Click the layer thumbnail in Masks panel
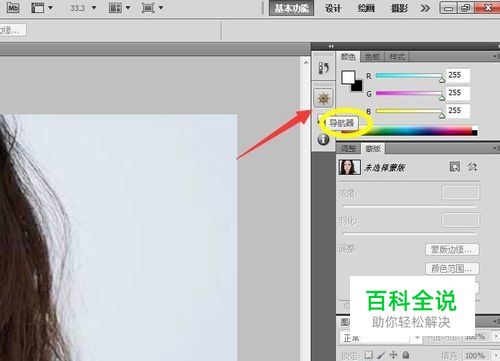The width and height of the screenshot is (500, 361). click(x=349, y=167)
